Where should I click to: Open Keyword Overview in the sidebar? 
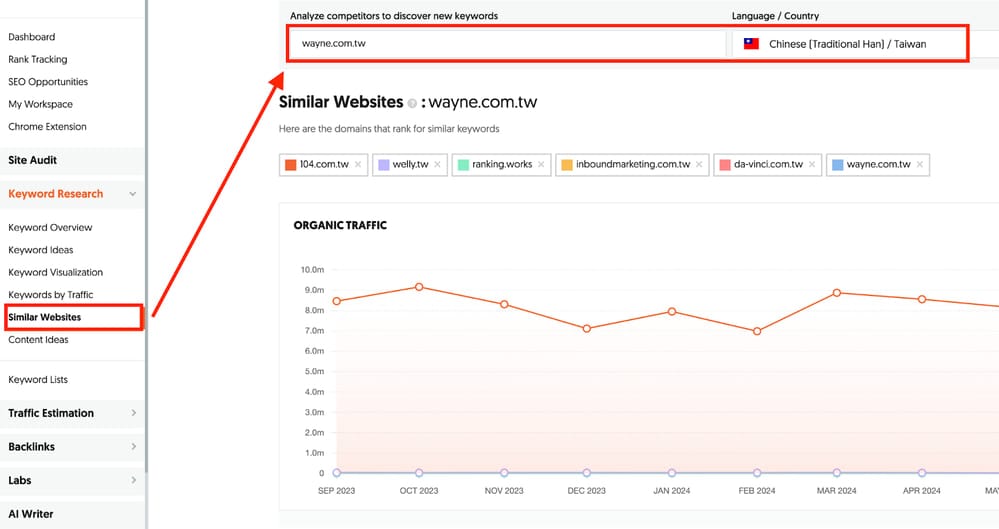pyautogui.click(x=50, y=228)
